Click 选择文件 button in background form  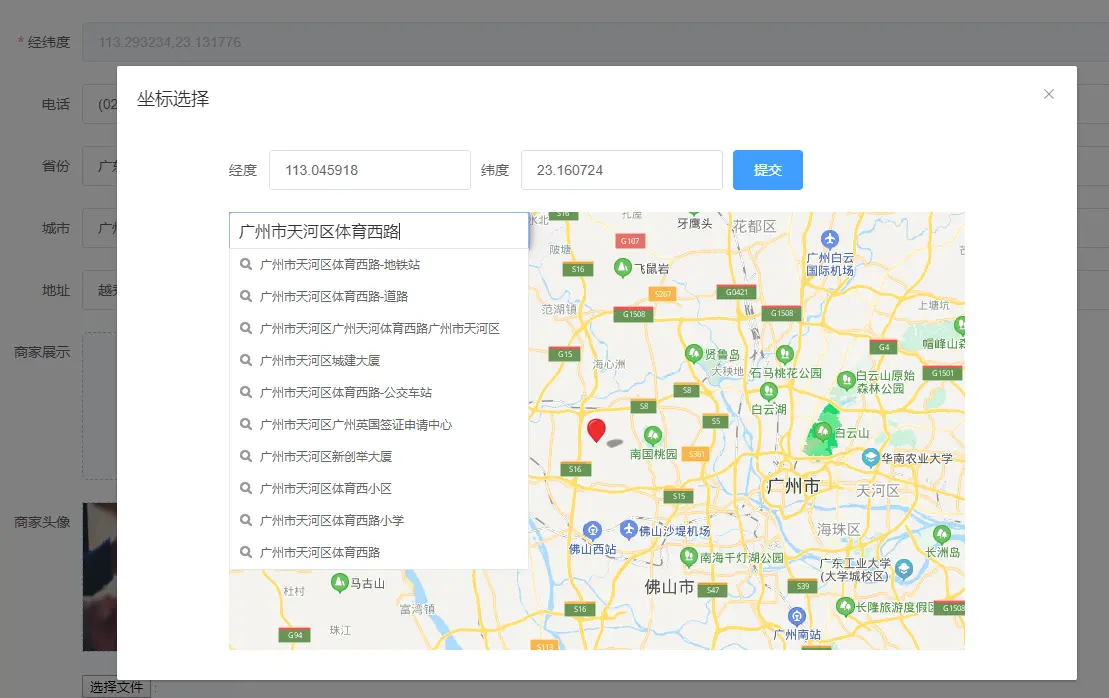(116, 687)
